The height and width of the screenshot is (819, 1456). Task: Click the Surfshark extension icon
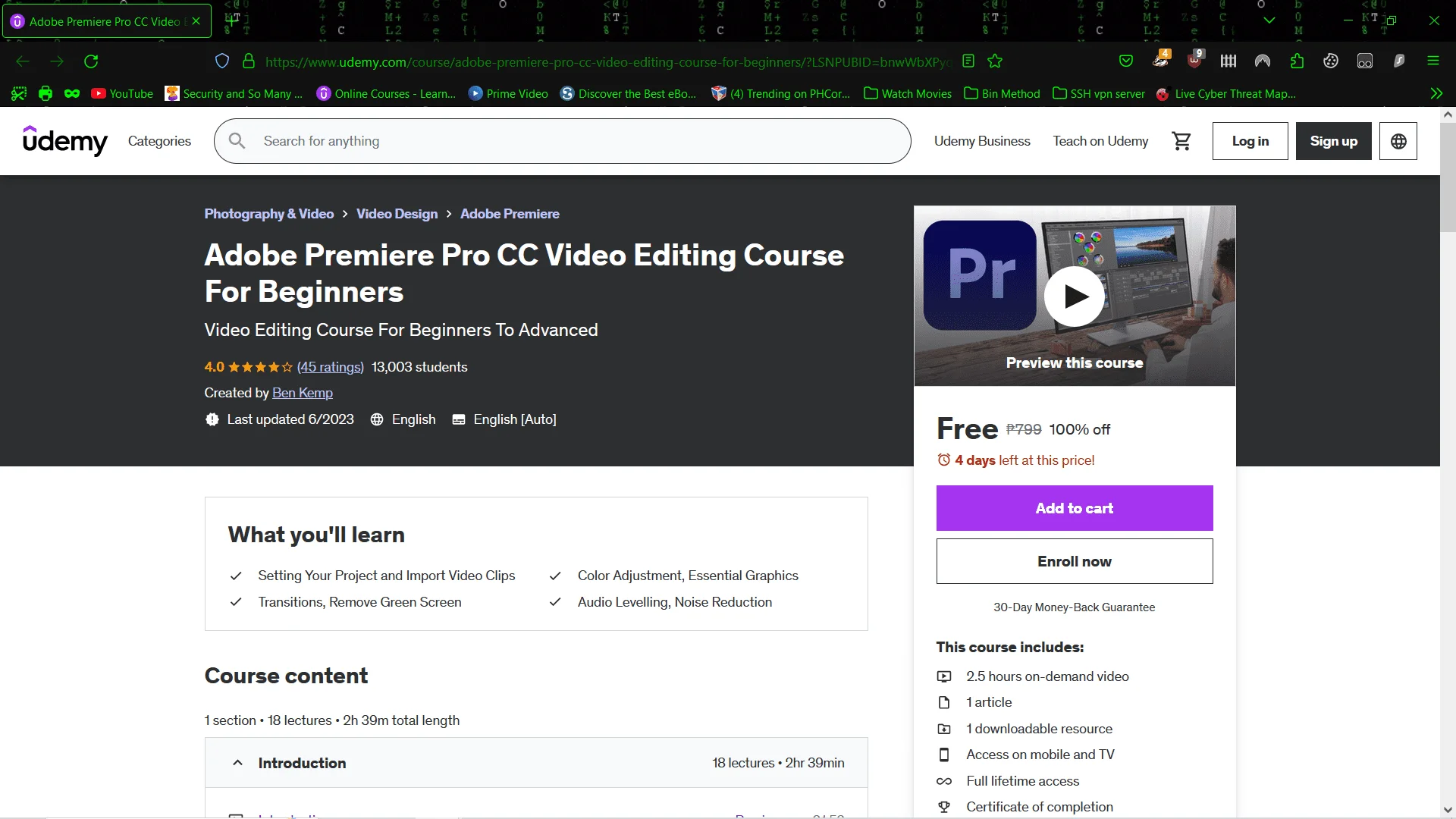pyautogui.click(x=1399, y=61)
